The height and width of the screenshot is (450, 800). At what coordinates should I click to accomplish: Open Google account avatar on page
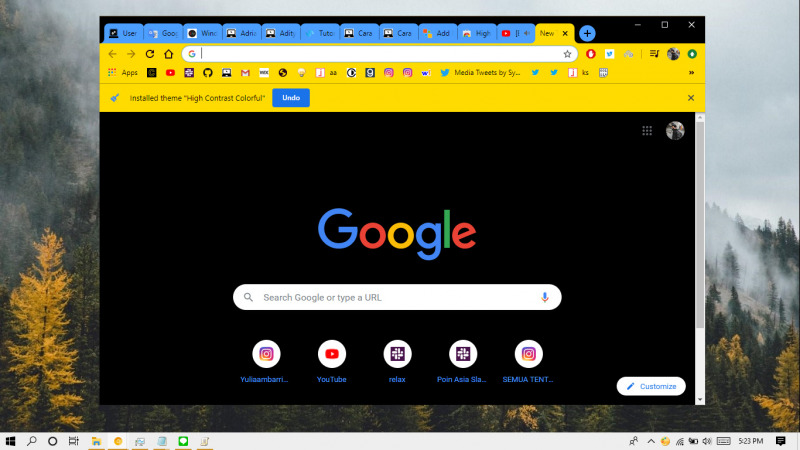tap(675, 131)
